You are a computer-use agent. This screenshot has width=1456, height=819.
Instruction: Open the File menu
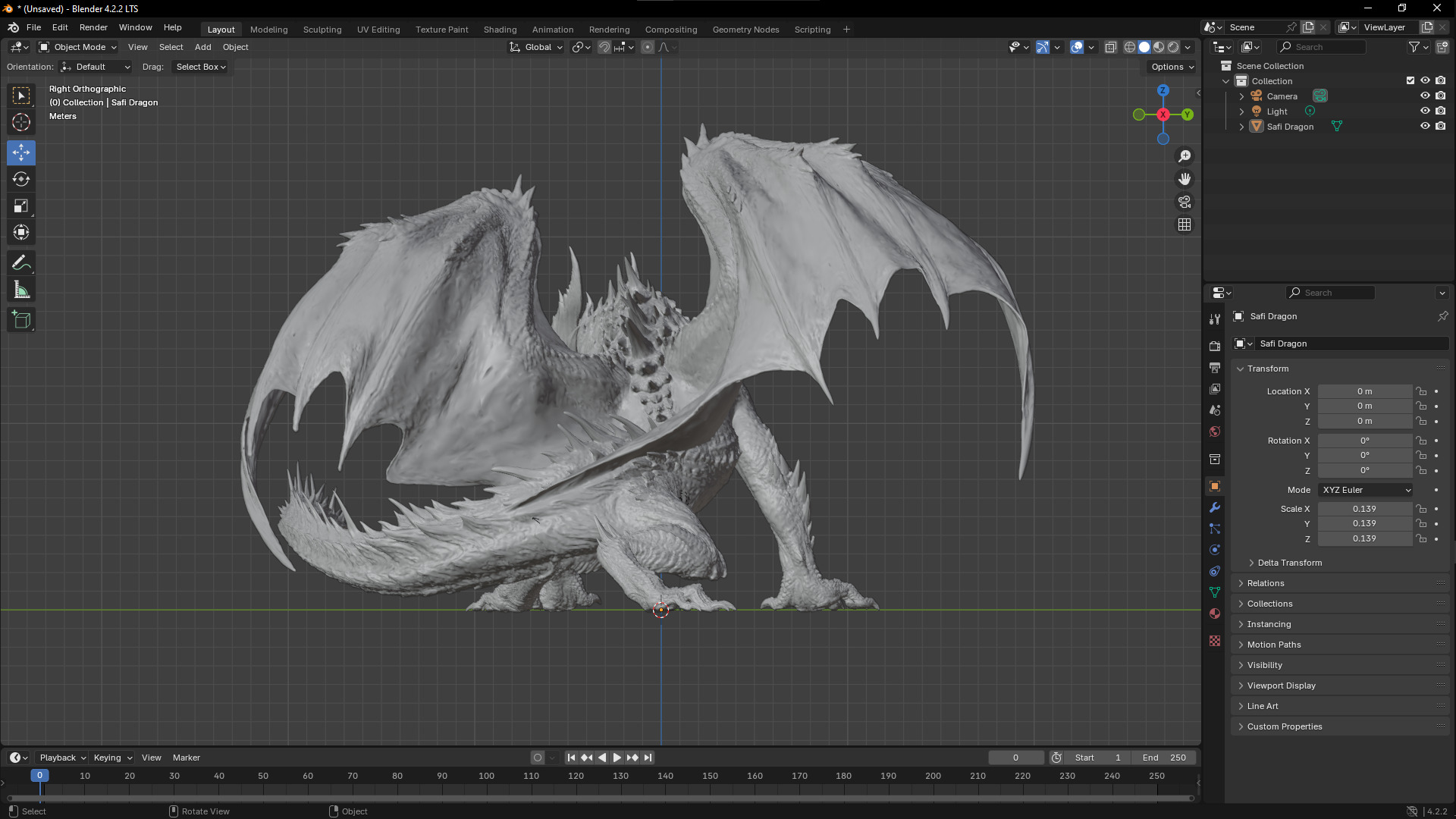[34, 27]
